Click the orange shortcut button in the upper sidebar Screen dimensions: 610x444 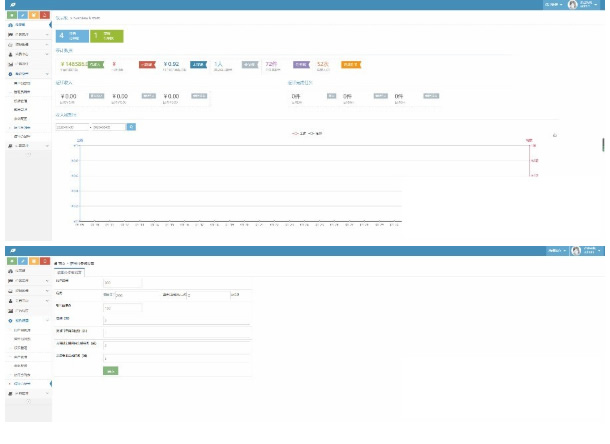[x=32, y=15]
